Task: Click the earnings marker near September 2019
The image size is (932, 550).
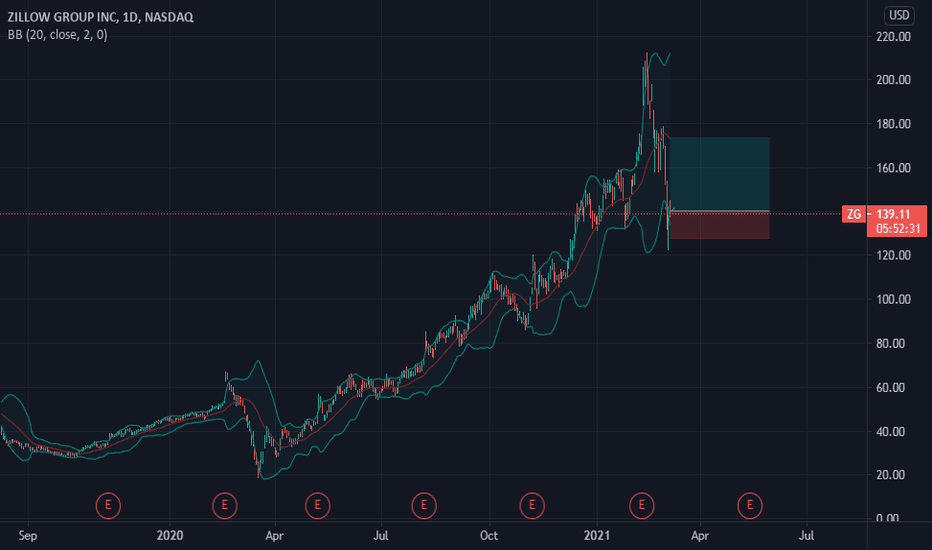Action: pyautogui.click(x=108, y=505)
